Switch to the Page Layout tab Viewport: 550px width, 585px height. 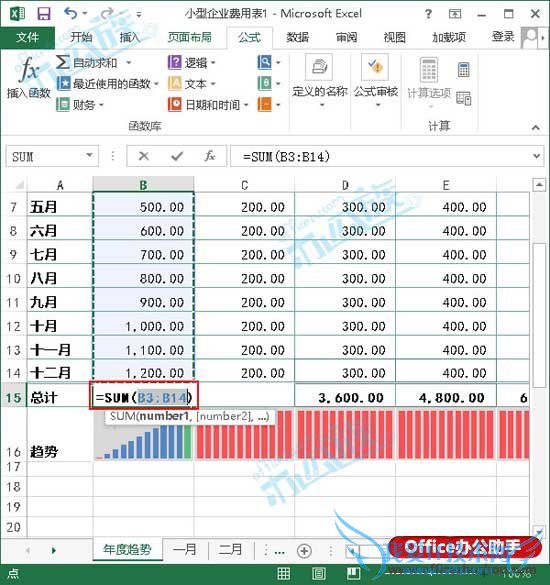[x=190, y=37]
